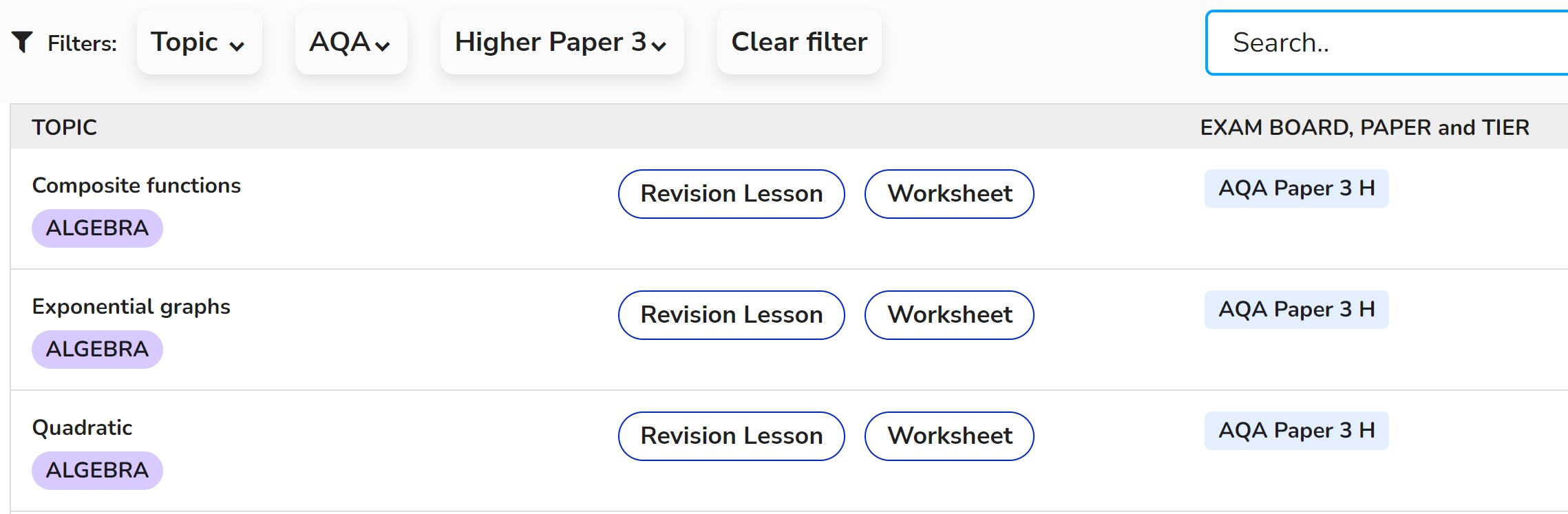Open Revision Lesson for Exponential graphs
The image size is (1568, 514).
[731, 315]
